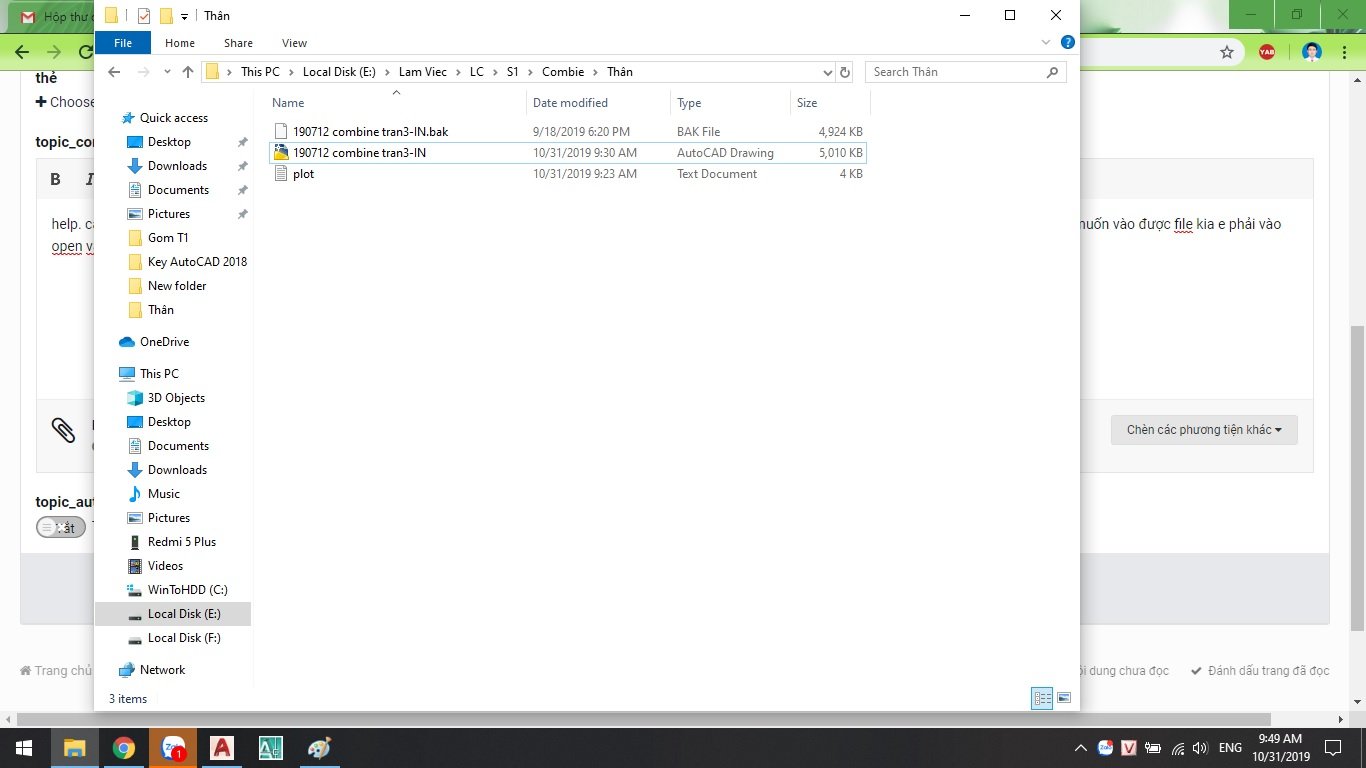Select the 190712 combine tran3-IN.bak file
Viewport: 1366px width, 768px height.
pos(370,132)
